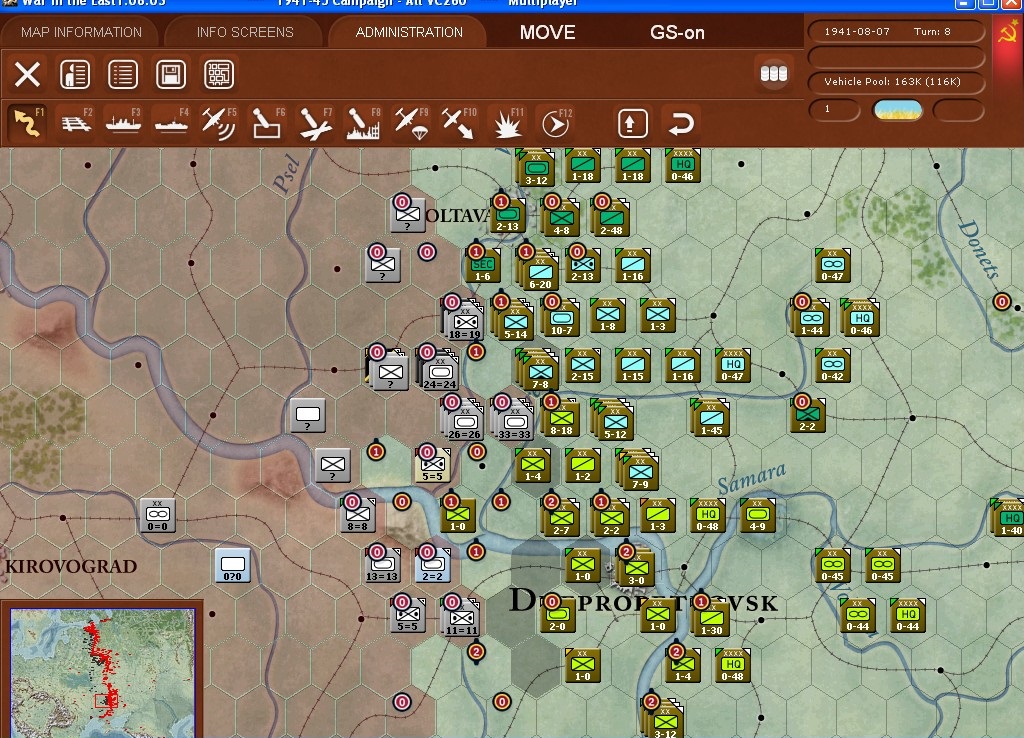Image resolution: width=1024 pixels, height=738 pixels.
Task: Select the Soviet unit stack 7-9
Action: [x=638, y=470]
